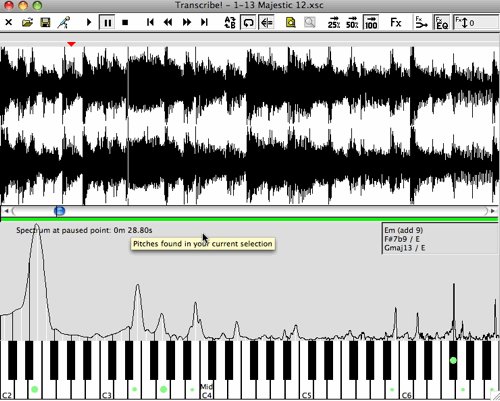
Task: Click the Fx pitch transposition field
Action: pyautogui.click(x=476, y=23)
